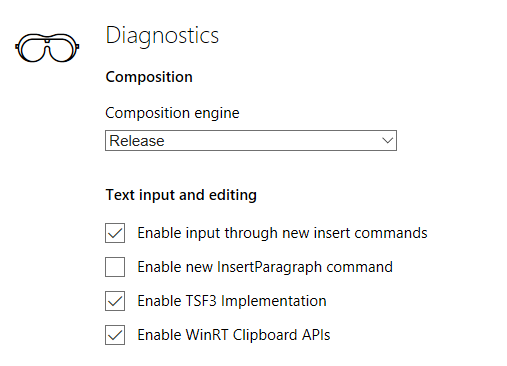
Task: Select the Release value text in dropdown
Action: point(137,141)
